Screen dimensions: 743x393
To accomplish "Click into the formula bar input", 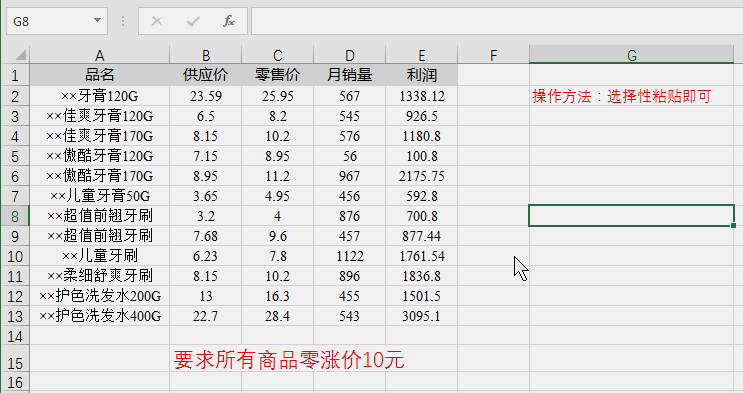I will pyautogui.click(x=497, y=21).
